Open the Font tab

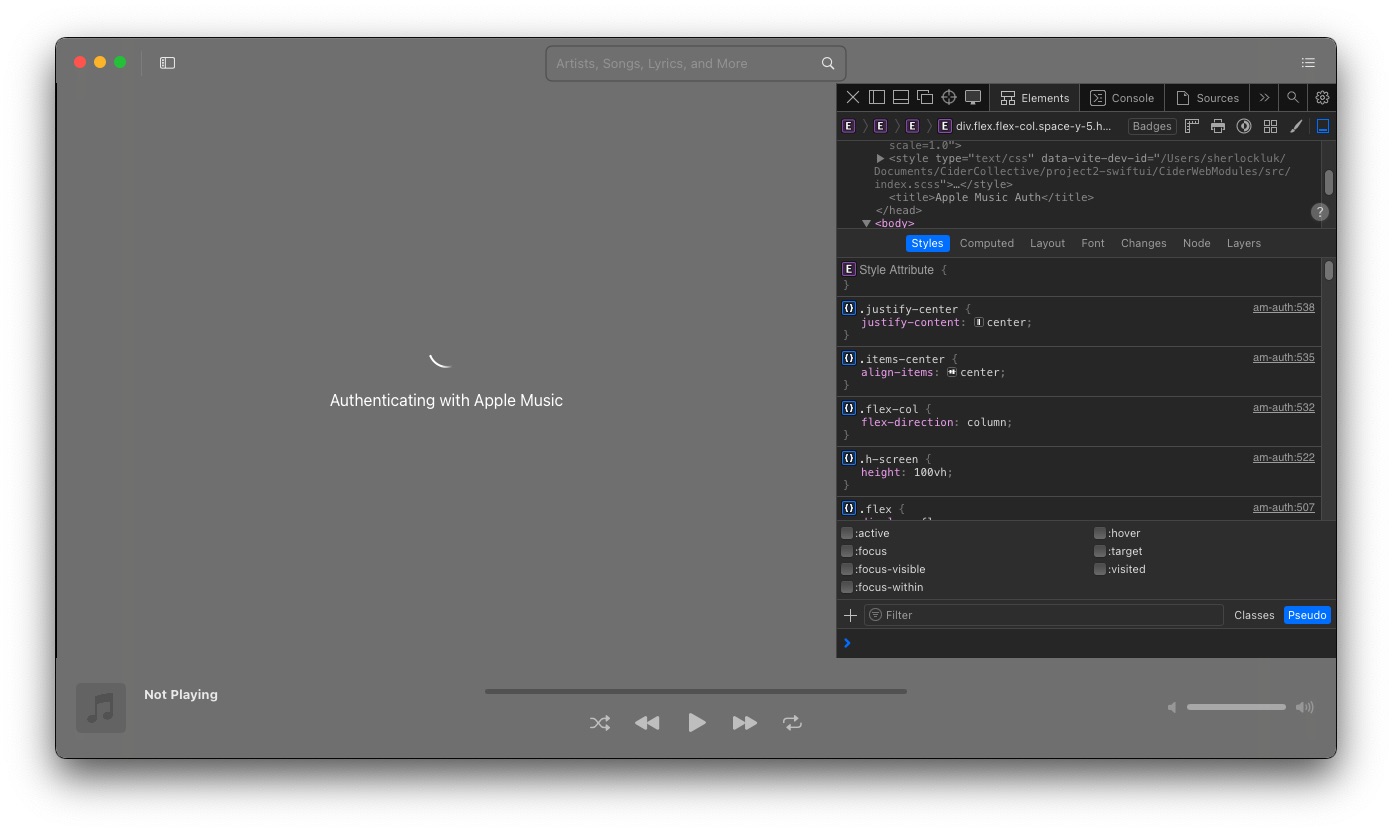1093,243
